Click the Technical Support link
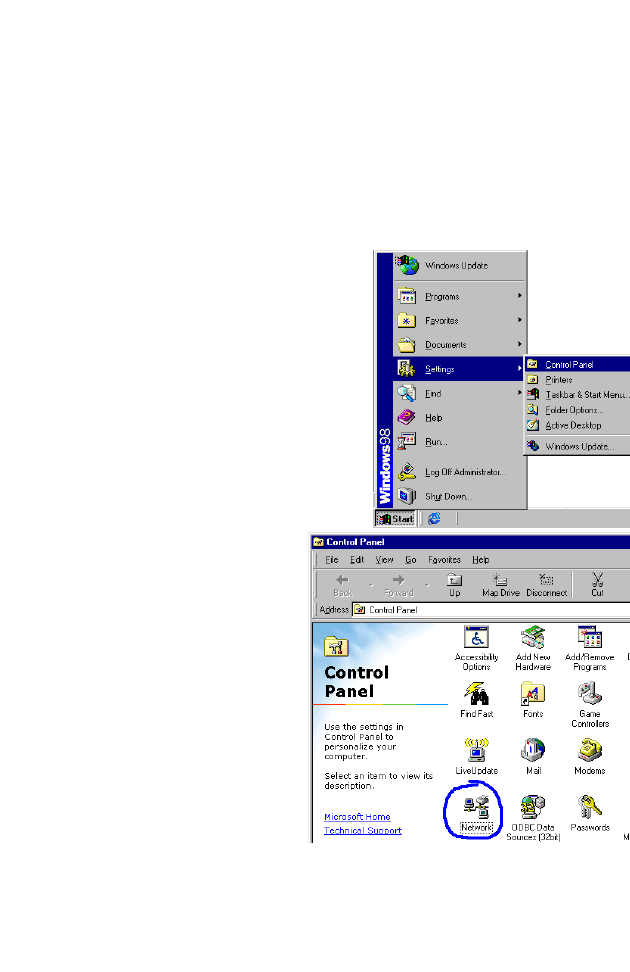Image resolution: width=630 pixels, height=972 pixels. [x=363, y=830]
